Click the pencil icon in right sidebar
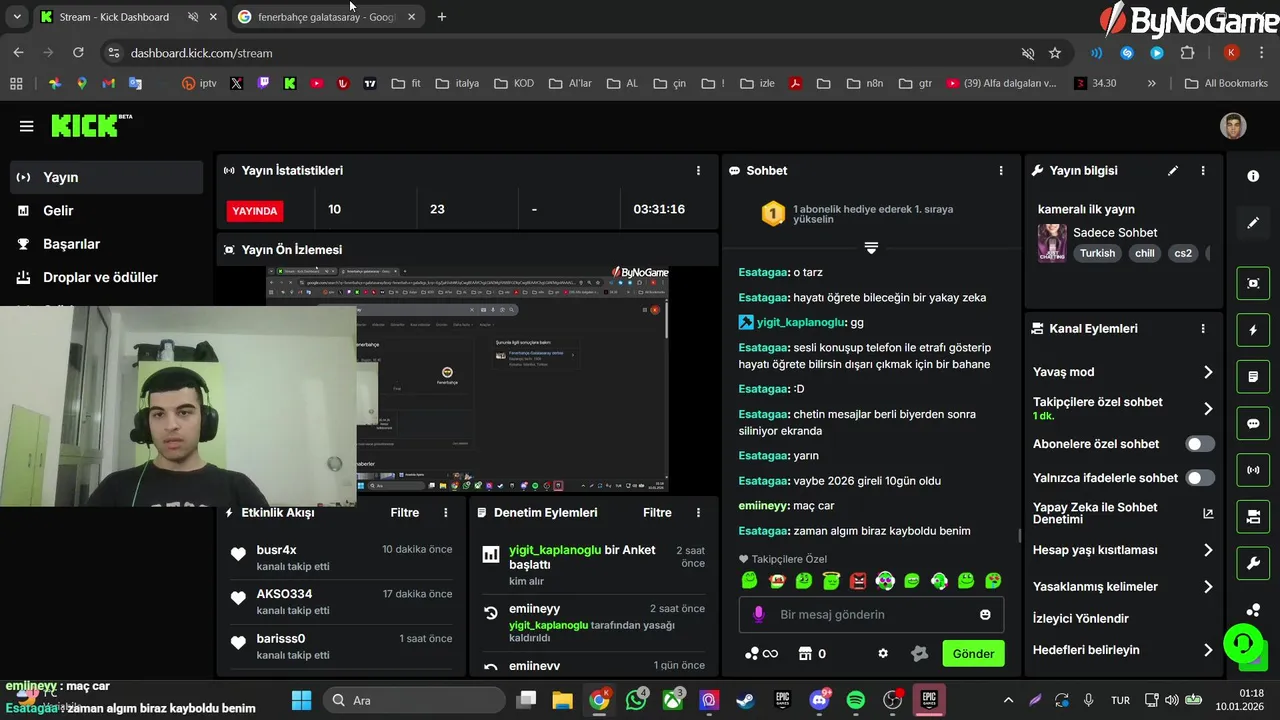Viewport: 1280px width, 720px height. [1253, 223]
